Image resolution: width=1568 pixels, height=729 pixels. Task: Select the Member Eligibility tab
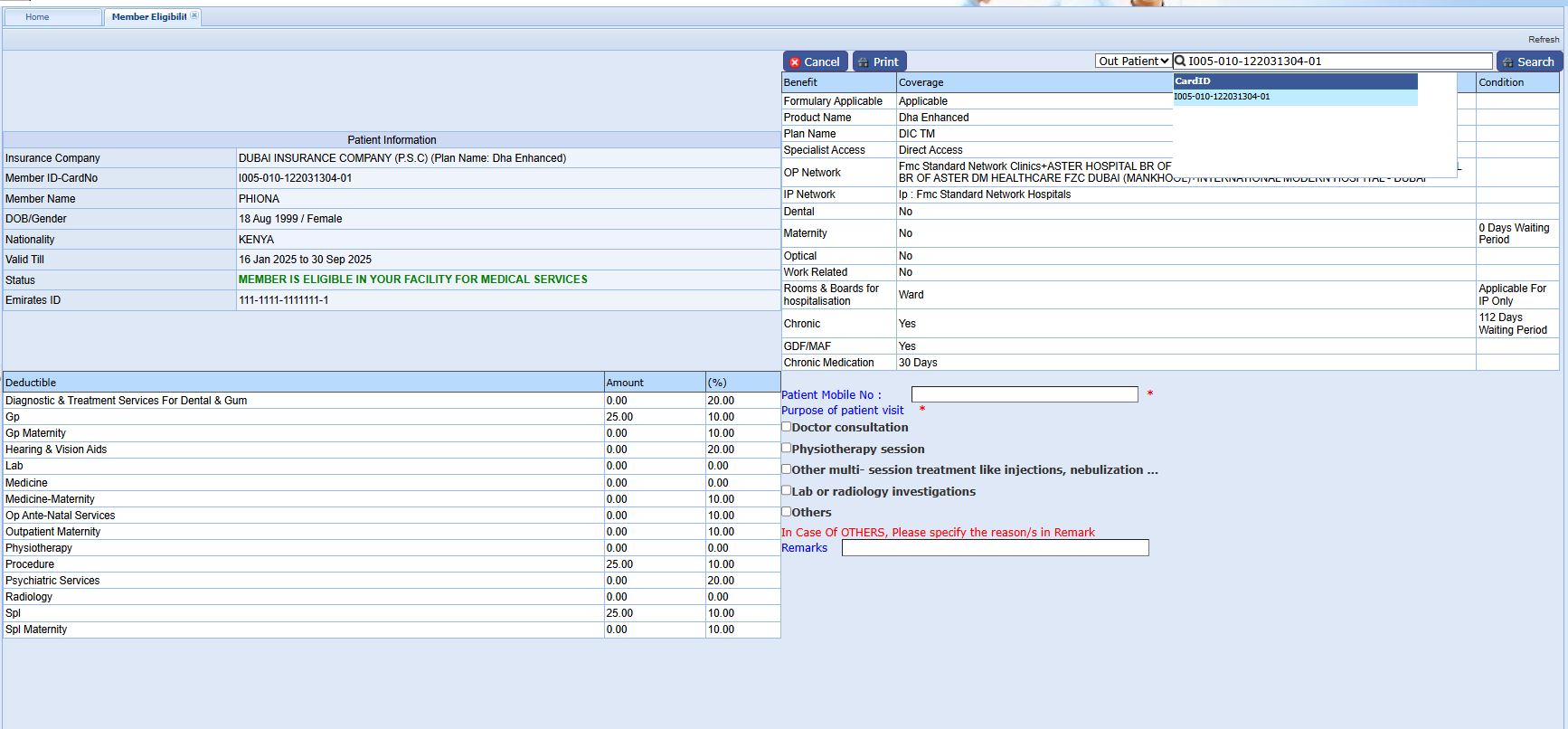148,17
